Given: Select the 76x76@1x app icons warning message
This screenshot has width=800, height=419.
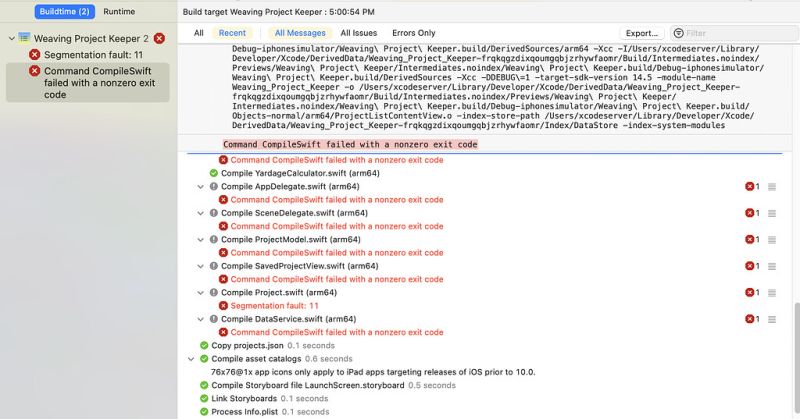Looking at the screenshot, I should pyautogui.click(x=373, y=373).
